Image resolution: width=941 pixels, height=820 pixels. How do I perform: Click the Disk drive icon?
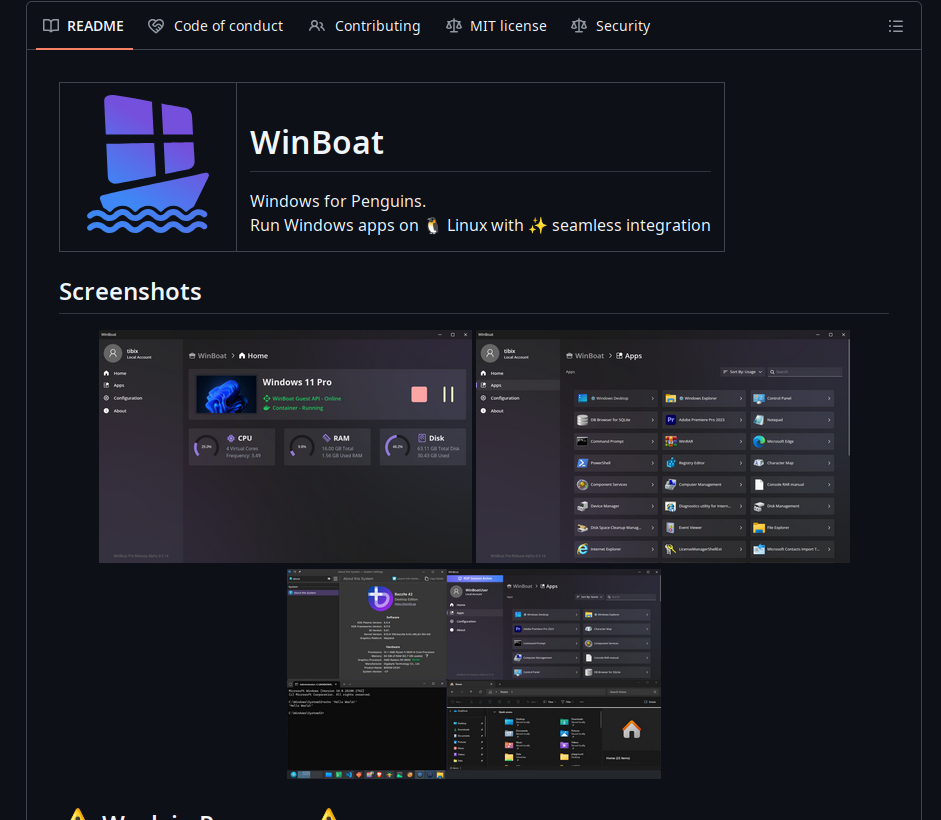coord(422,438)
